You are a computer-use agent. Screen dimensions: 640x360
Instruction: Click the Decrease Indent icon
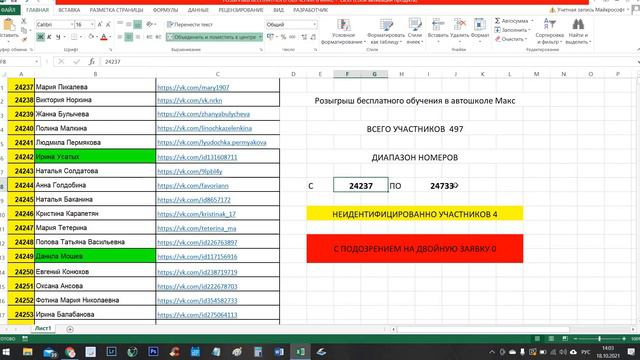[149, 37]
